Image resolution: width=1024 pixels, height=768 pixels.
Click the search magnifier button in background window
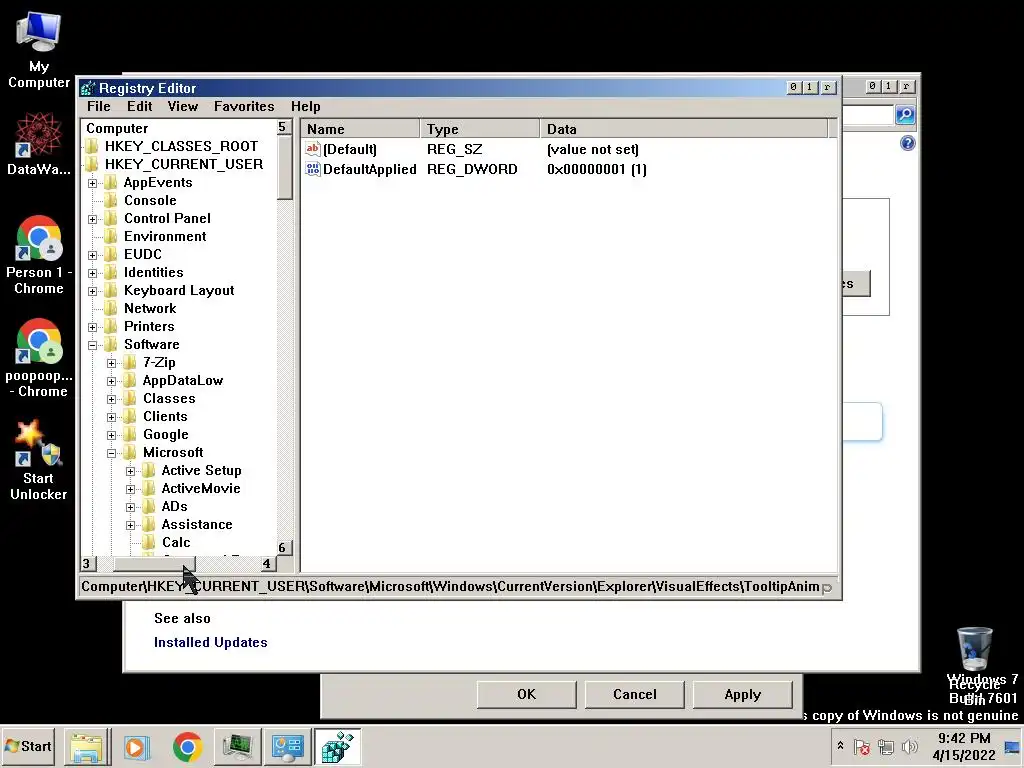click(904, 115)
